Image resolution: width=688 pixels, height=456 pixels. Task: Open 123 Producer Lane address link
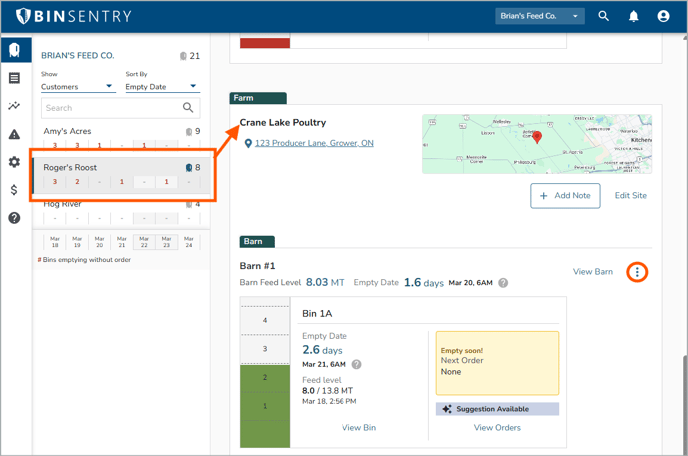[x=314, y=143]
